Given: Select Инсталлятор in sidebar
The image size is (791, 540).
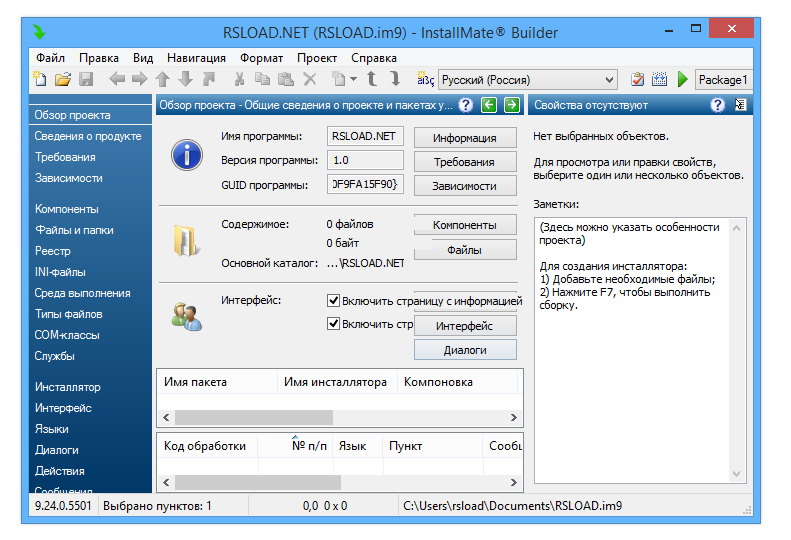Looking at the screenshot, I should pyautogui.click(x=68, y=387).
